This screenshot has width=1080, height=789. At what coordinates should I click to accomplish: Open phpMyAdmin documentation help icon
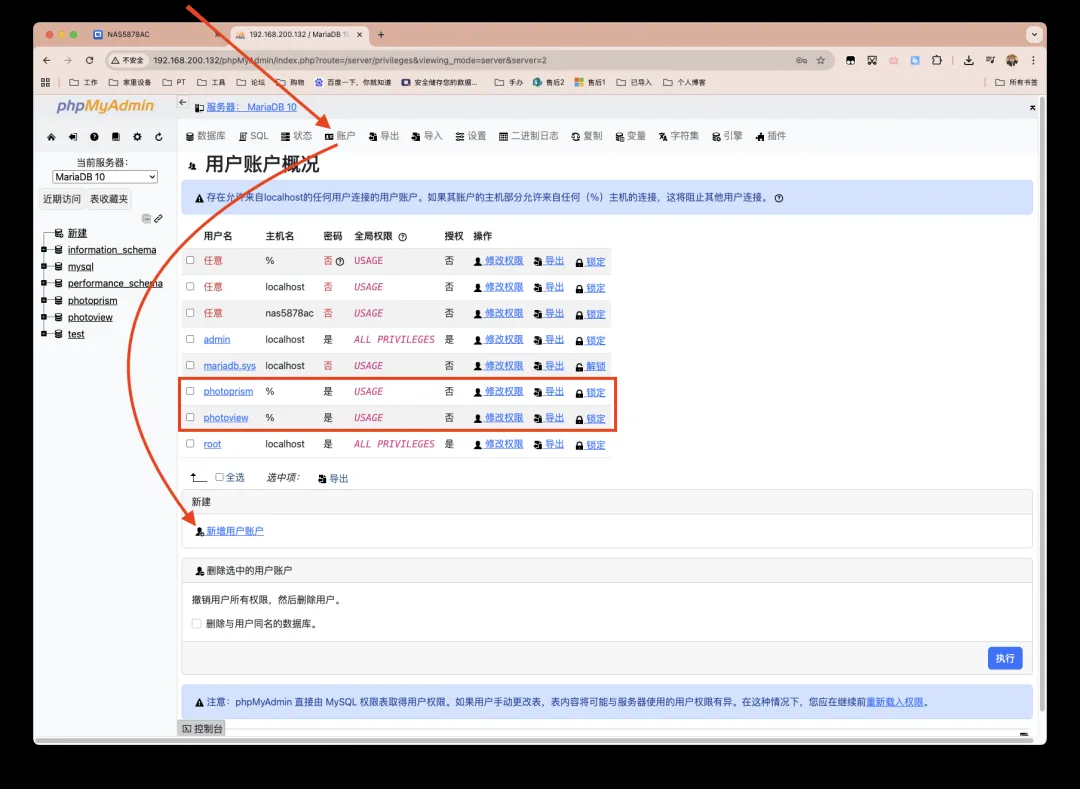94,137
